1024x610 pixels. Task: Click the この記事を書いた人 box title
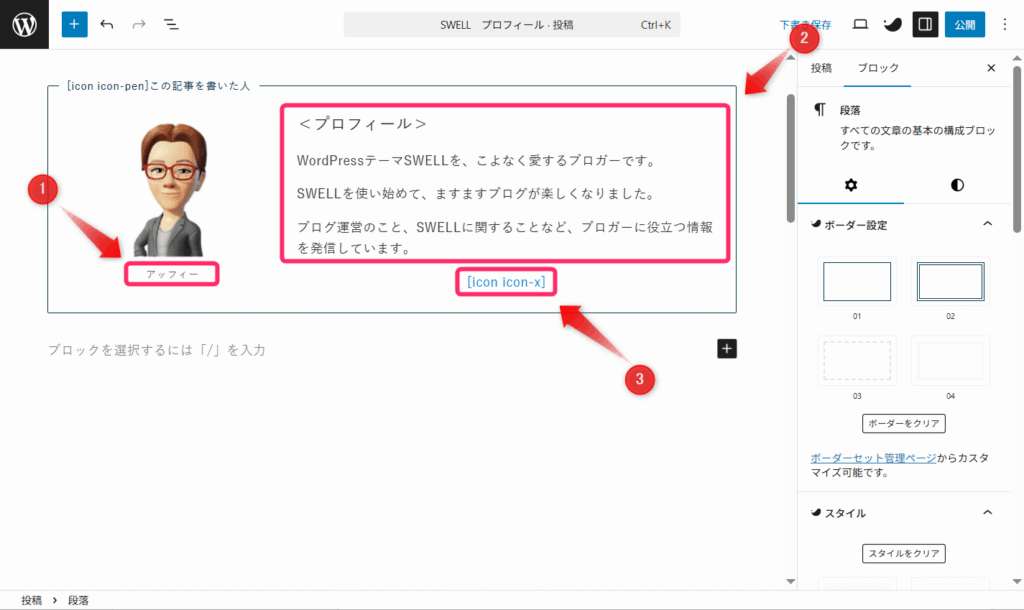pos(159,86)
